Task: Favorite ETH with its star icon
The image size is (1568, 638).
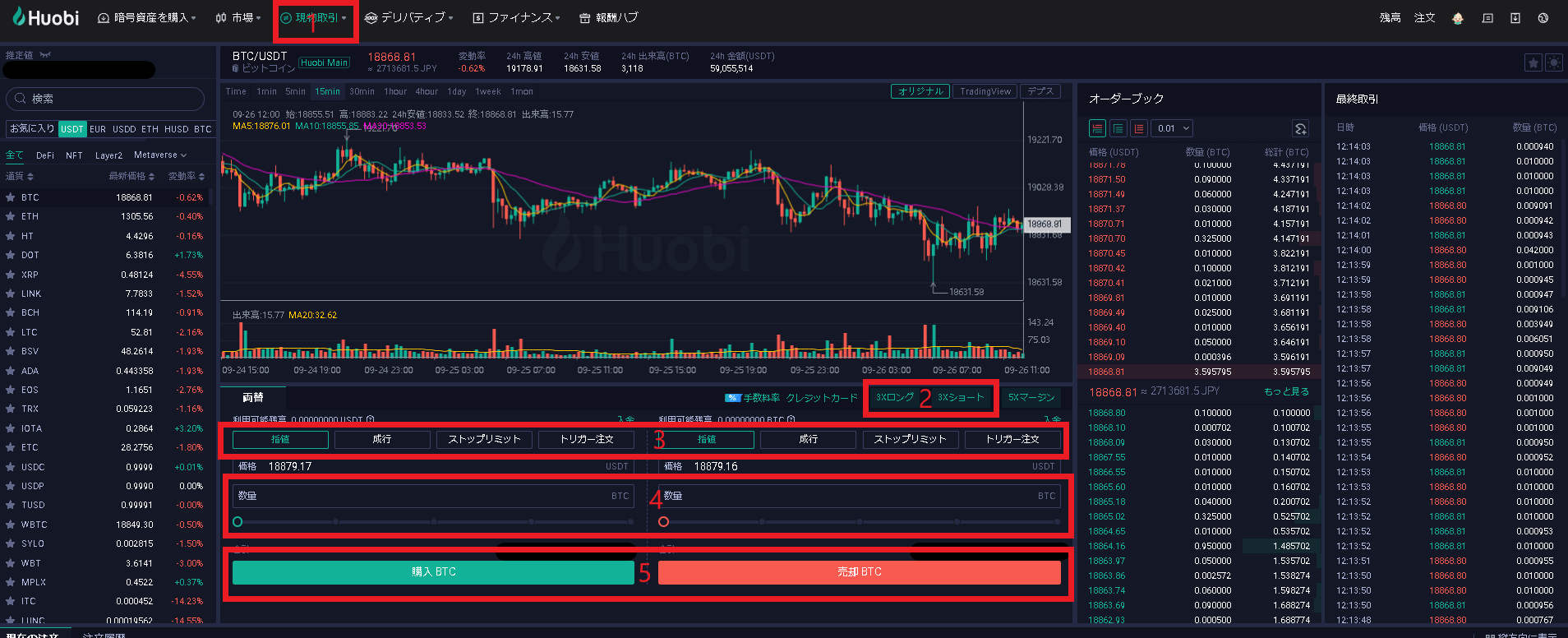Action: [11, 216]
